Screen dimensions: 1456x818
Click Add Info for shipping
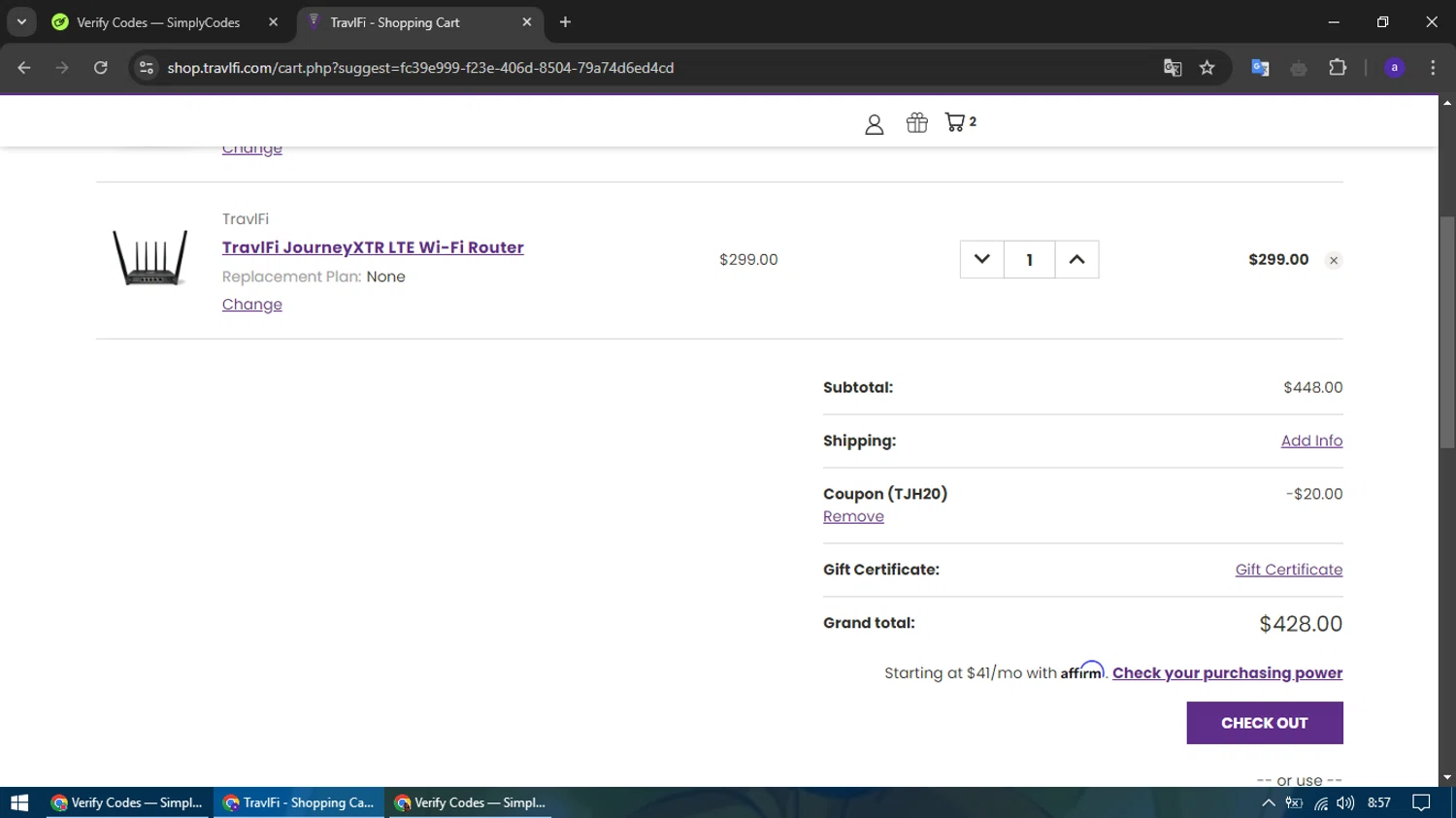click(x=1311, y=441)
